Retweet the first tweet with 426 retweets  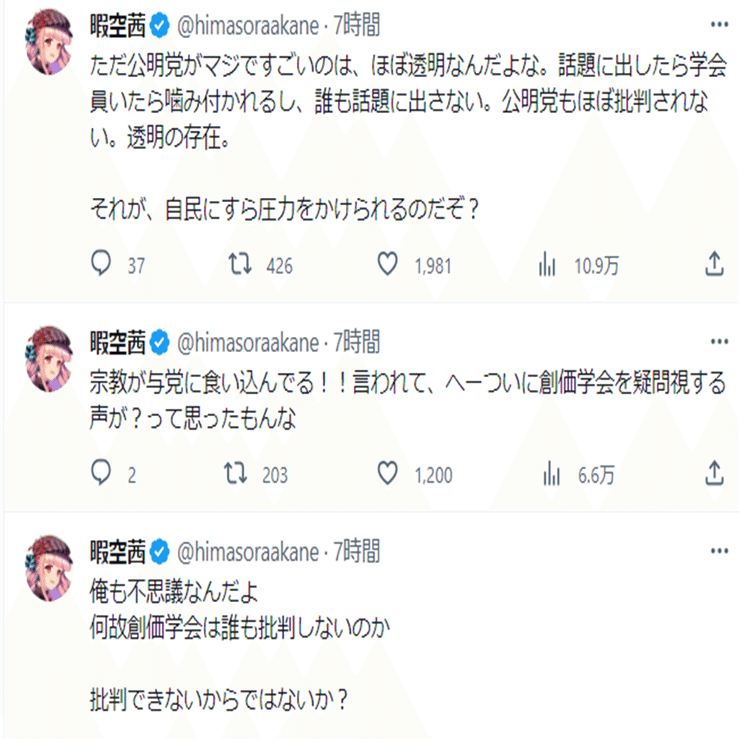coord(239,264)
